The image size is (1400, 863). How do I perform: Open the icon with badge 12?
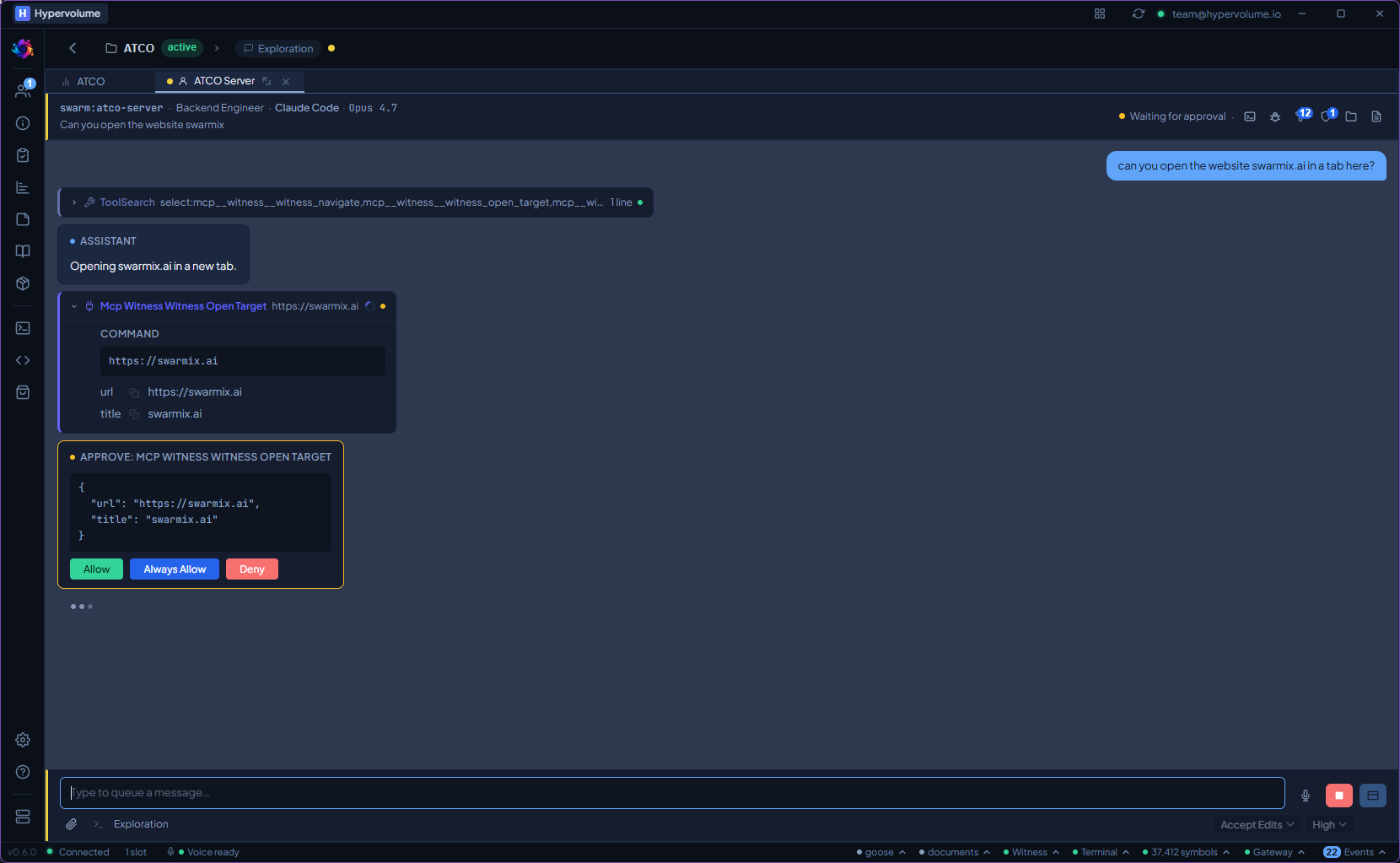point(1302,116)
